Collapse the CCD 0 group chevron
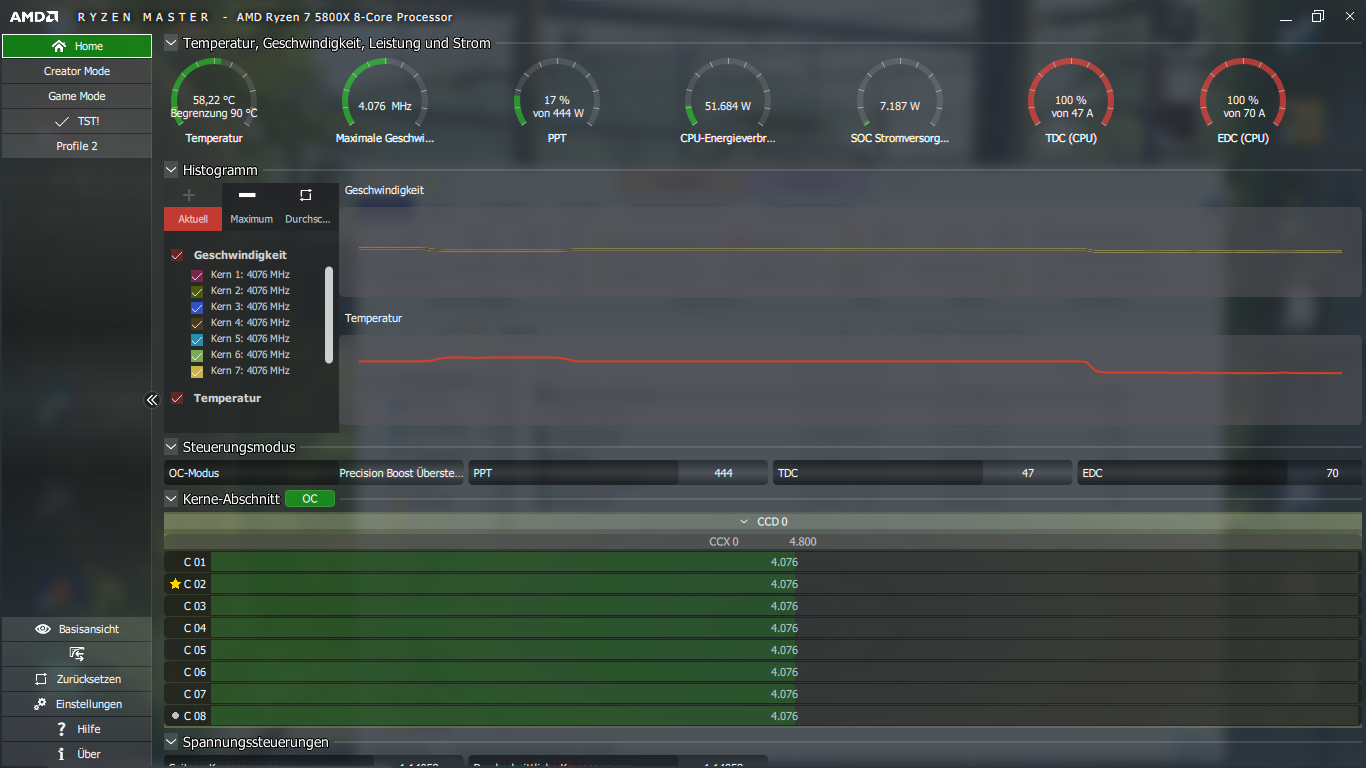The height and width of the screenshot is (768, 1366). point(744,522)
